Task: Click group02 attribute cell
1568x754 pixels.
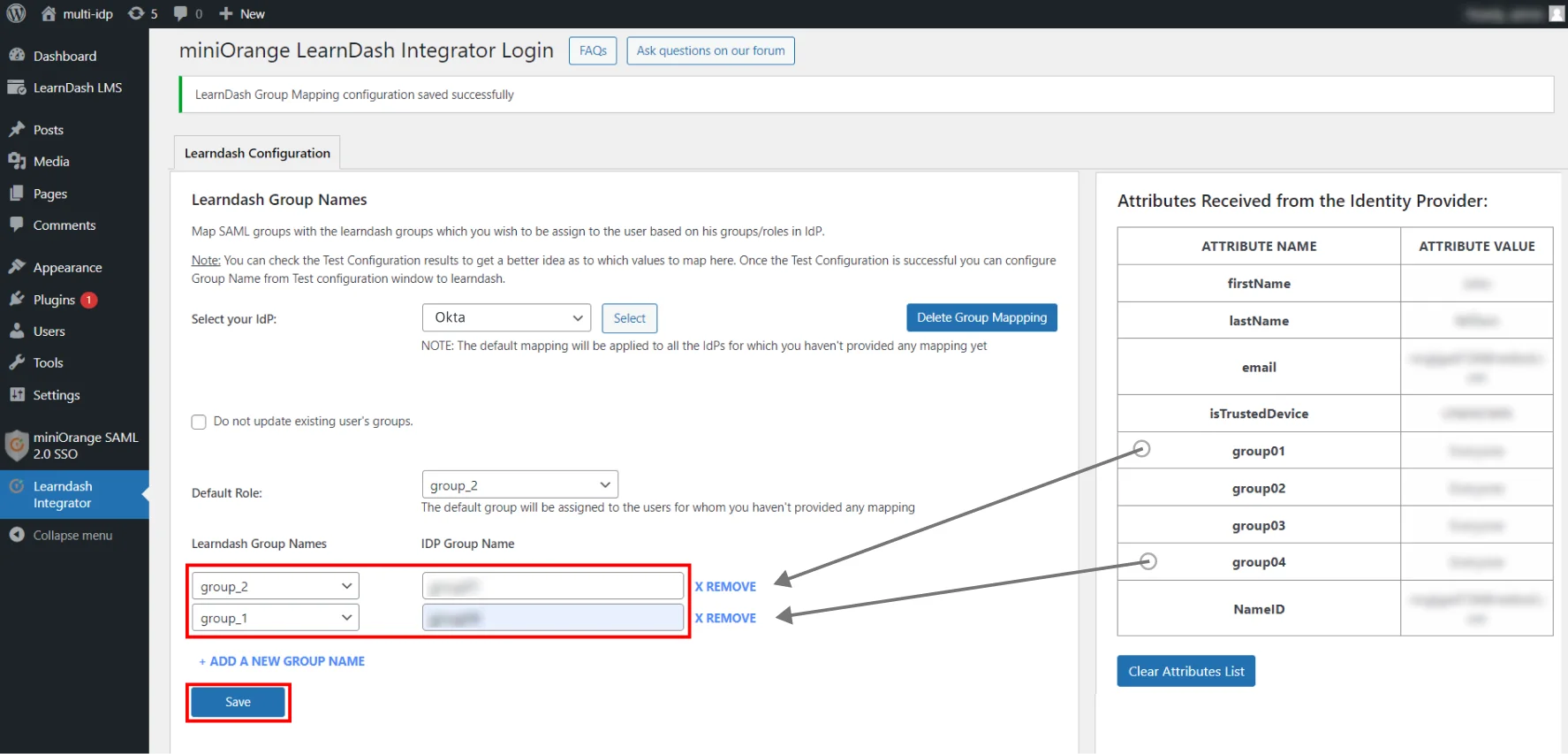Action: 1259,488
